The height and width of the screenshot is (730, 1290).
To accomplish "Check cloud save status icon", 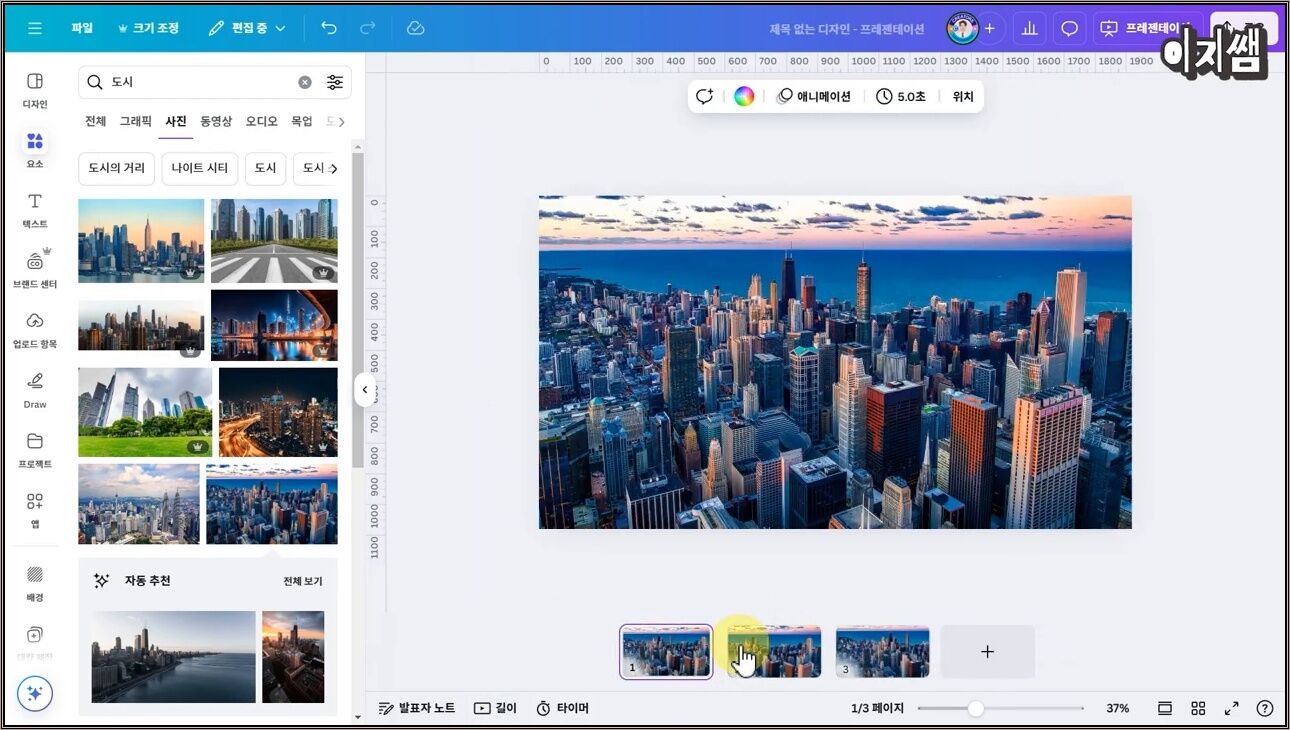I will 416,28.
